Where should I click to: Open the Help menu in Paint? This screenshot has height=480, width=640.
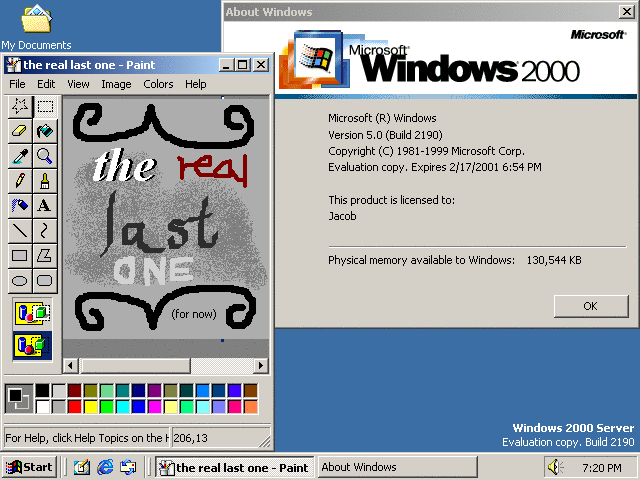point(196,84)
